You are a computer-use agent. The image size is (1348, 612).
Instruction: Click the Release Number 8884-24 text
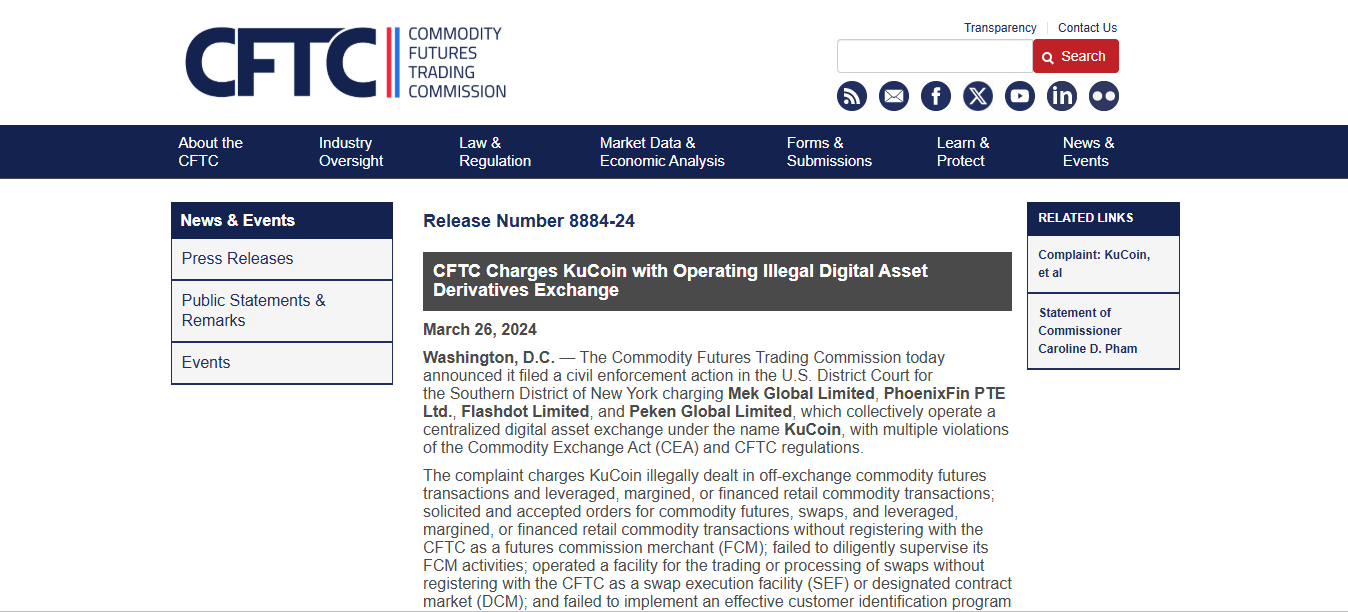pyautogui.click(x=529, y=221)
